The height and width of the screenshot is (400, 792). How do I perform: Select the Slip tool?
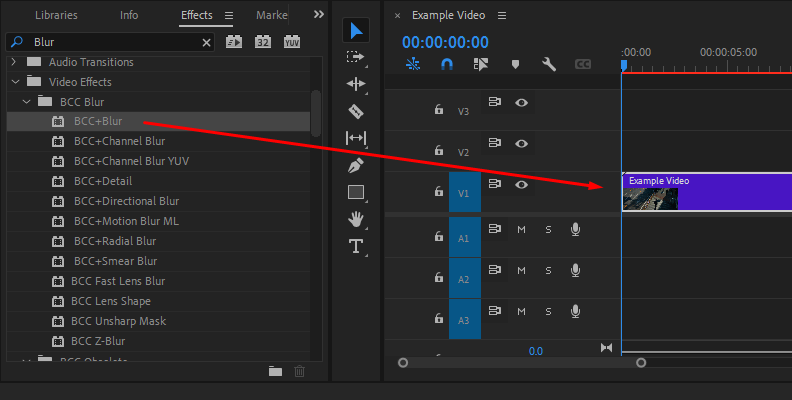click(x=356, y=138)
